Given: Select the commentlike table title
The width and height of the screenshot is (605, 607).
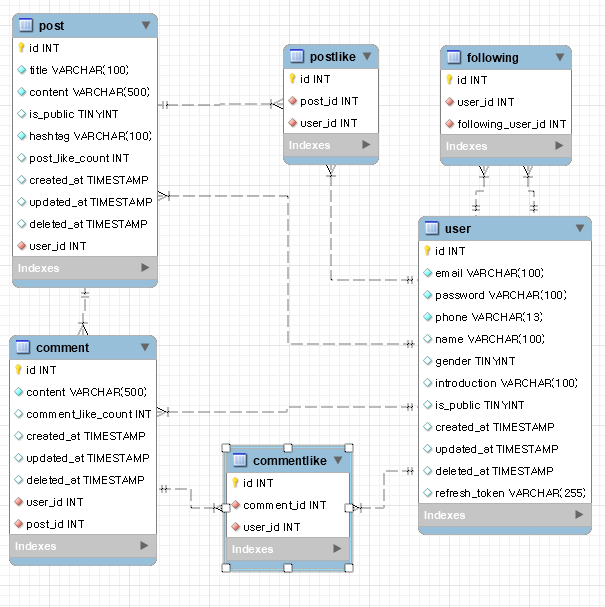Looking at the screenshot, I should (x=290, y=460).
